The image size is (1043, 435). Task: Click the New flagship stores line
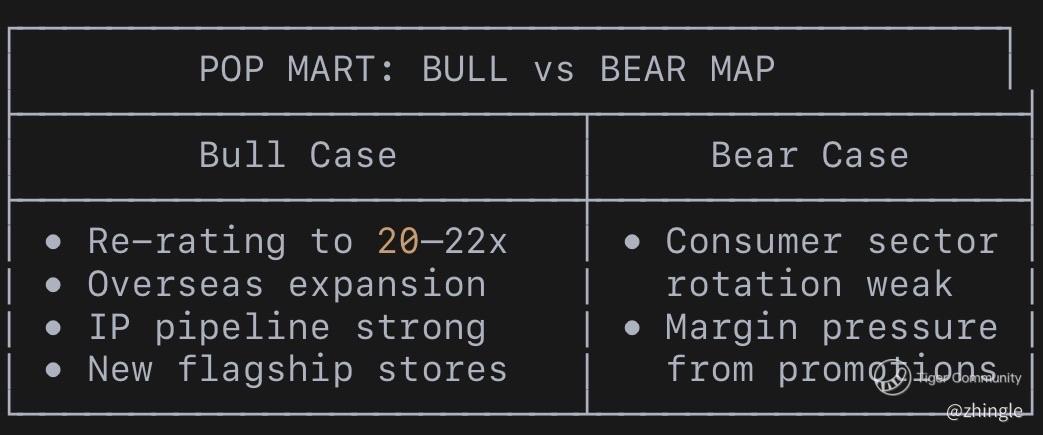coord(297,369)
